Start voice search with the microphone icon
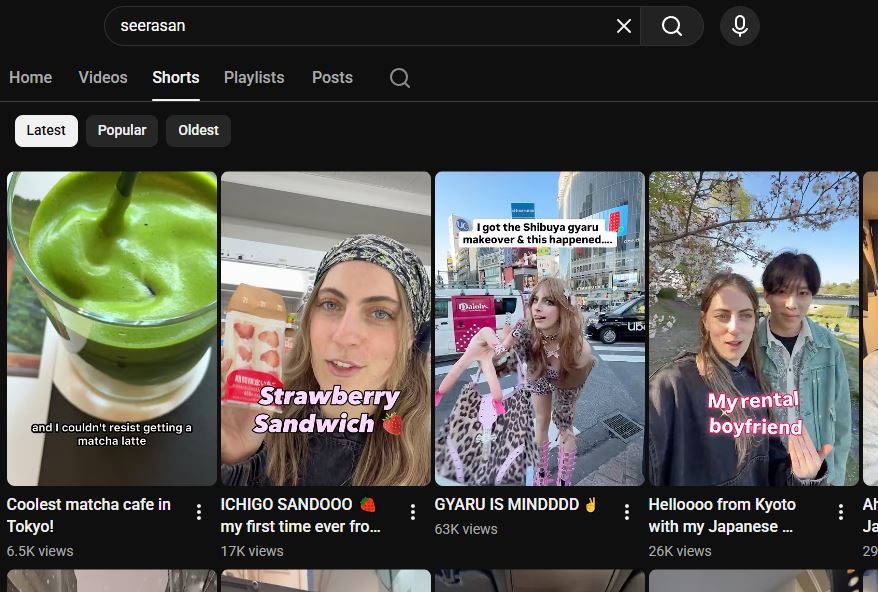Viewport: 878px width, 592px height. coord(740,26)
